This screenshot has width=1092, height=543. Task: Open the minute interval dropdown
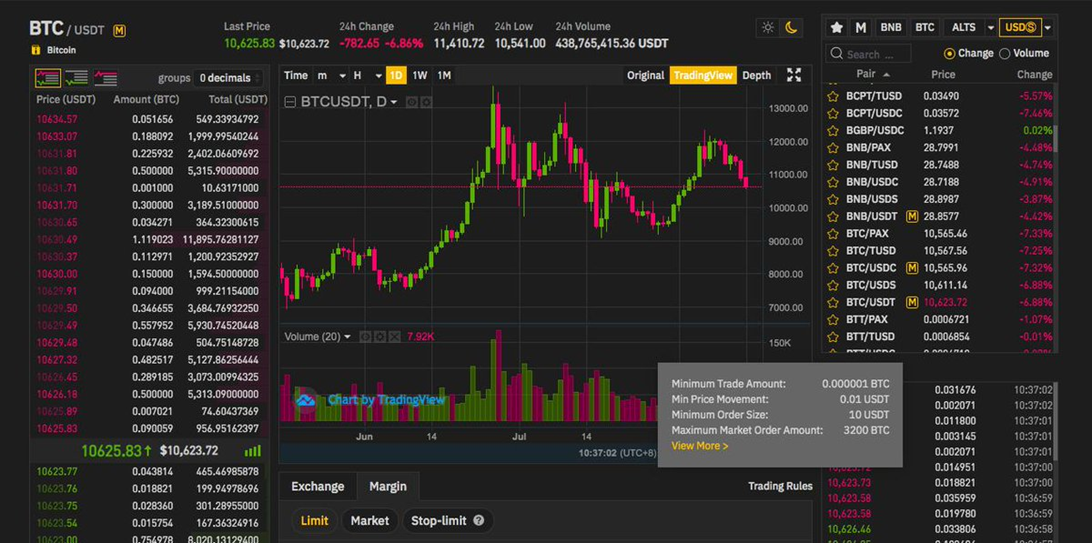click(x=341, y=76)
